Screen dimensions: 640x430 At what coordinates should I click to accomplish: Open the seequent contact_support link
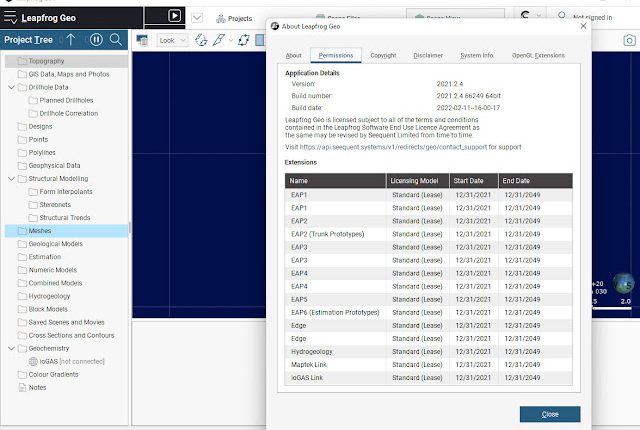tap(393, 147)
